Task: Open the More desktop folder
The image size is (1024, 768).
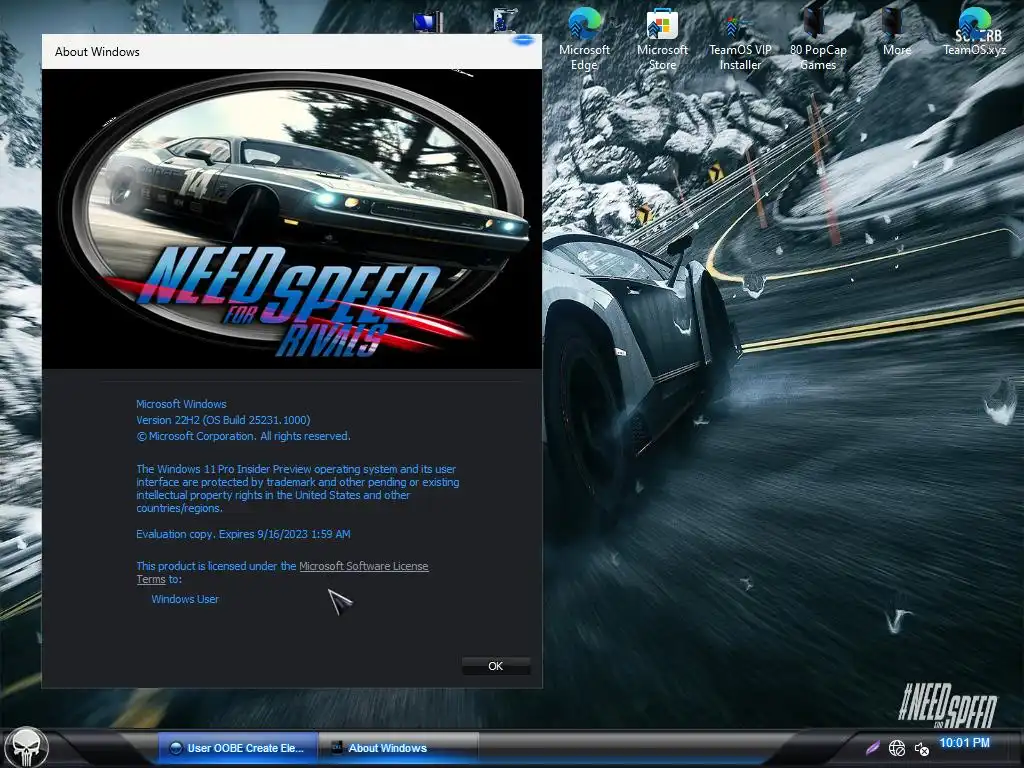Action: (x=896, y=31)
